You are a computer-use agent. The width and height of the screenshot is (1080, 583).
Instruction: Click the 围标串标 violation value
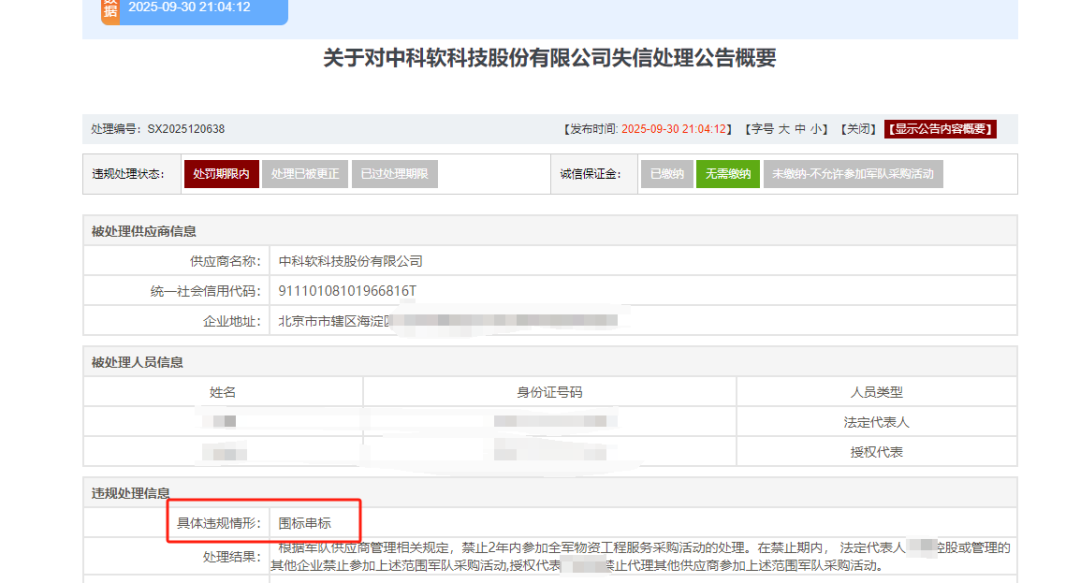point(304,523)
